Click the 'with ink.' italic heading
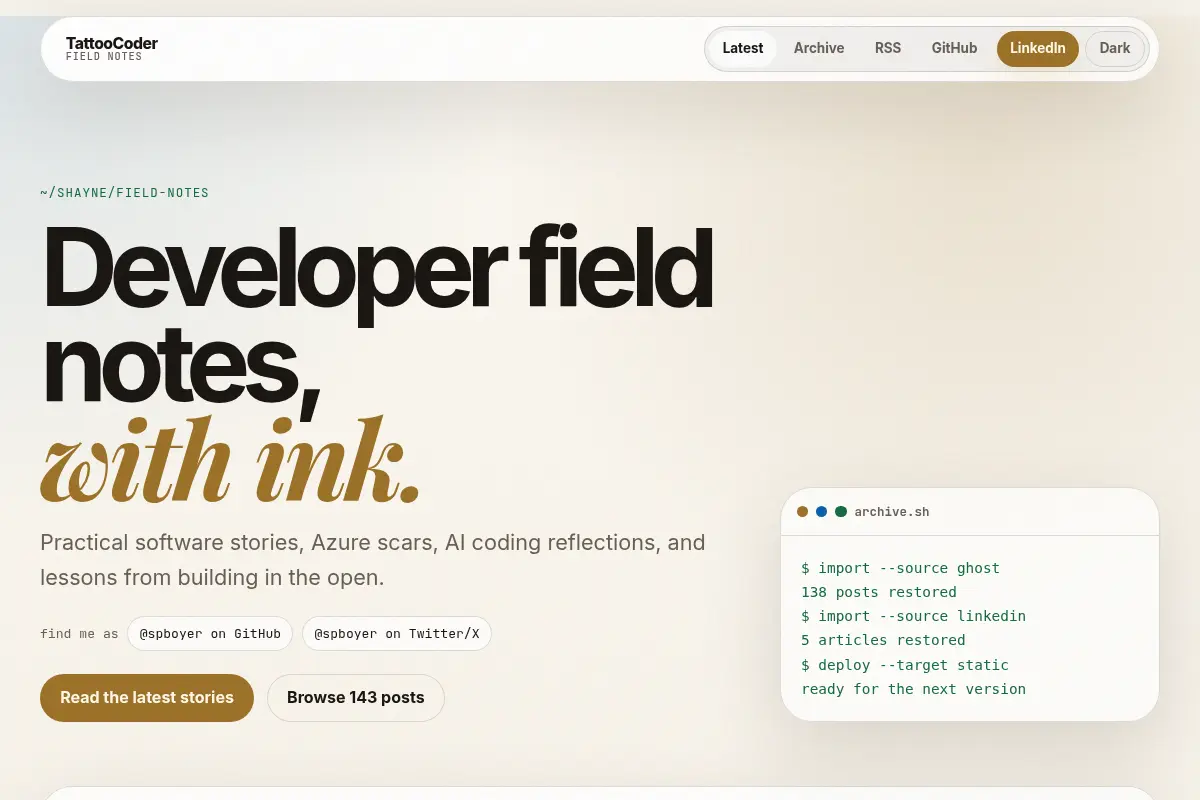The height and width of the screenshot is (800, 1200). point(231,458)
